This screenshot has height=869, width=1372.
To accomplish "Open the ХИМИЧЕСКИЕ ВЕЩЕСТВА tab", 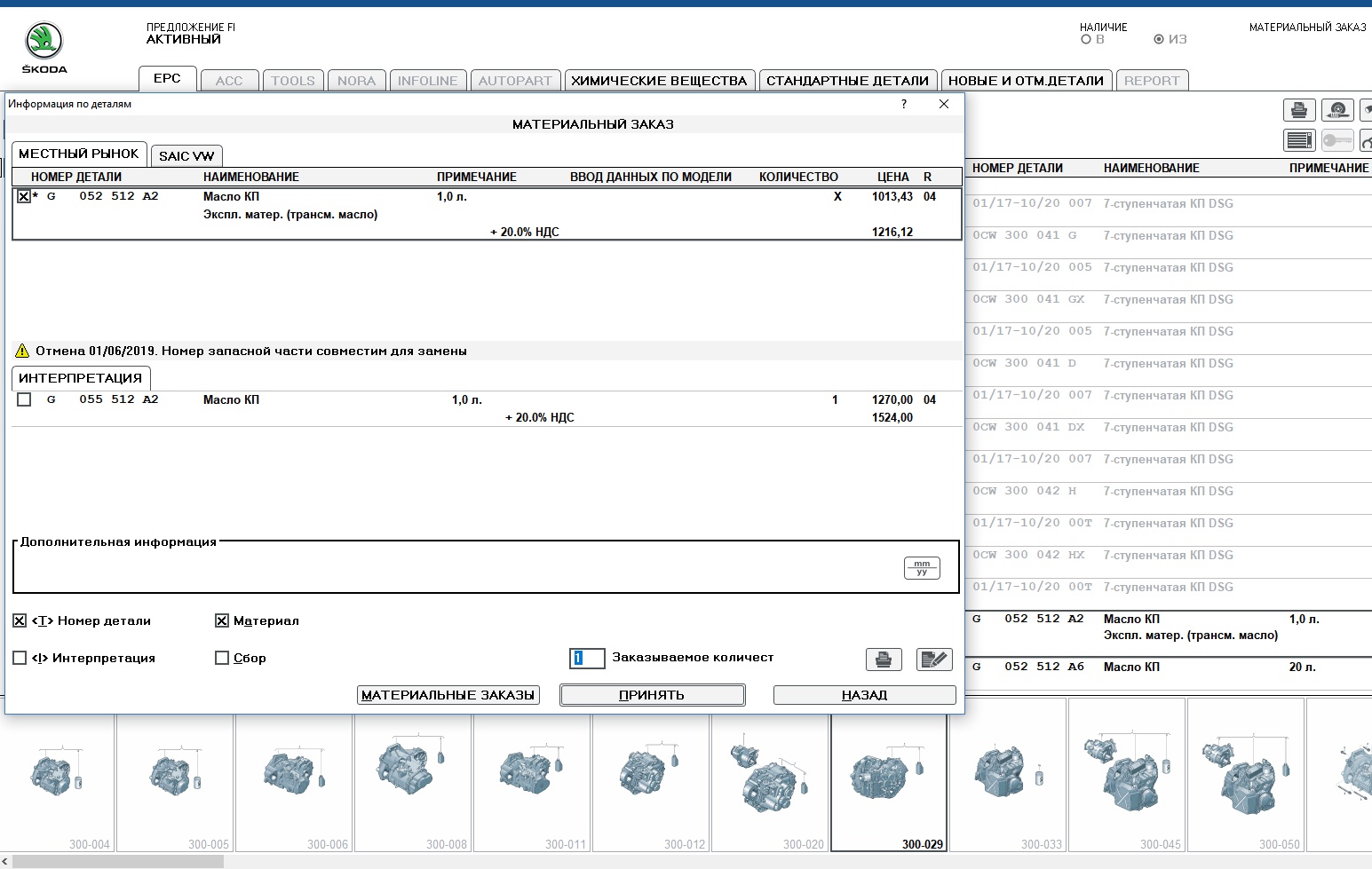I will coord(659,81).
